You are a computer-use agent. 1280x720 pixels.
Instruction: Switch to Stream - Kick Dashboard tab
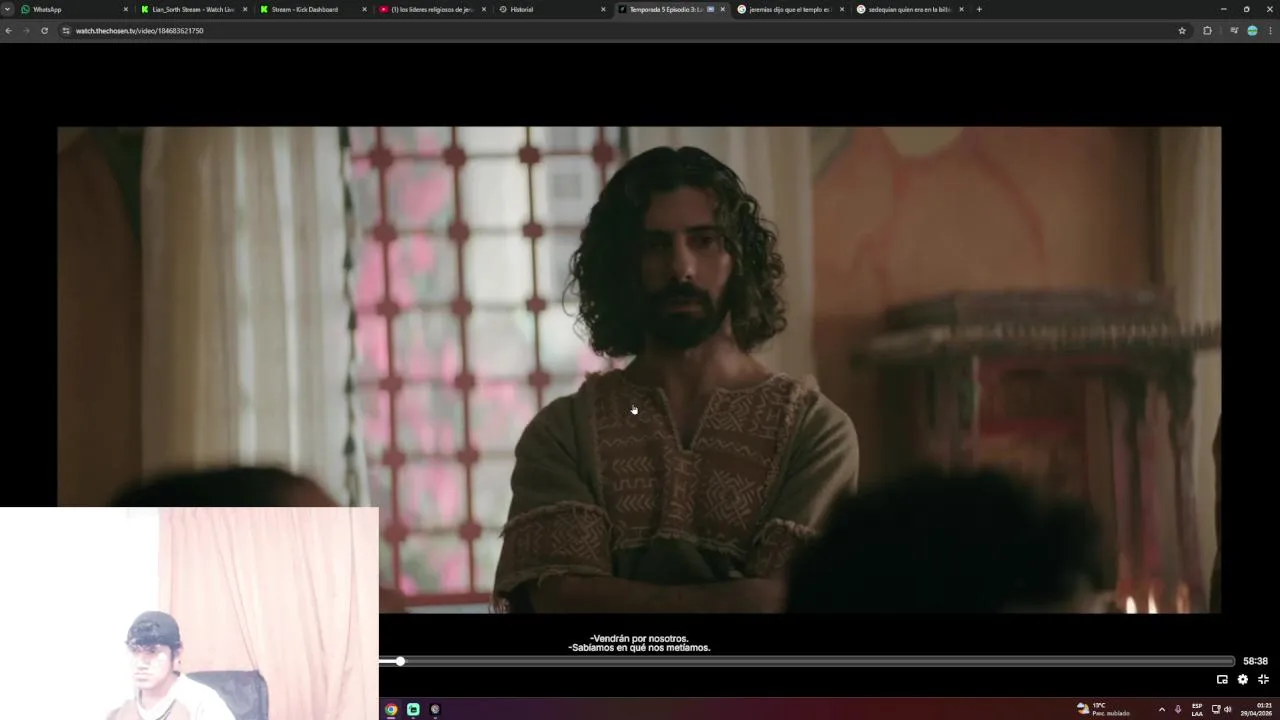(x=312, y=9)
